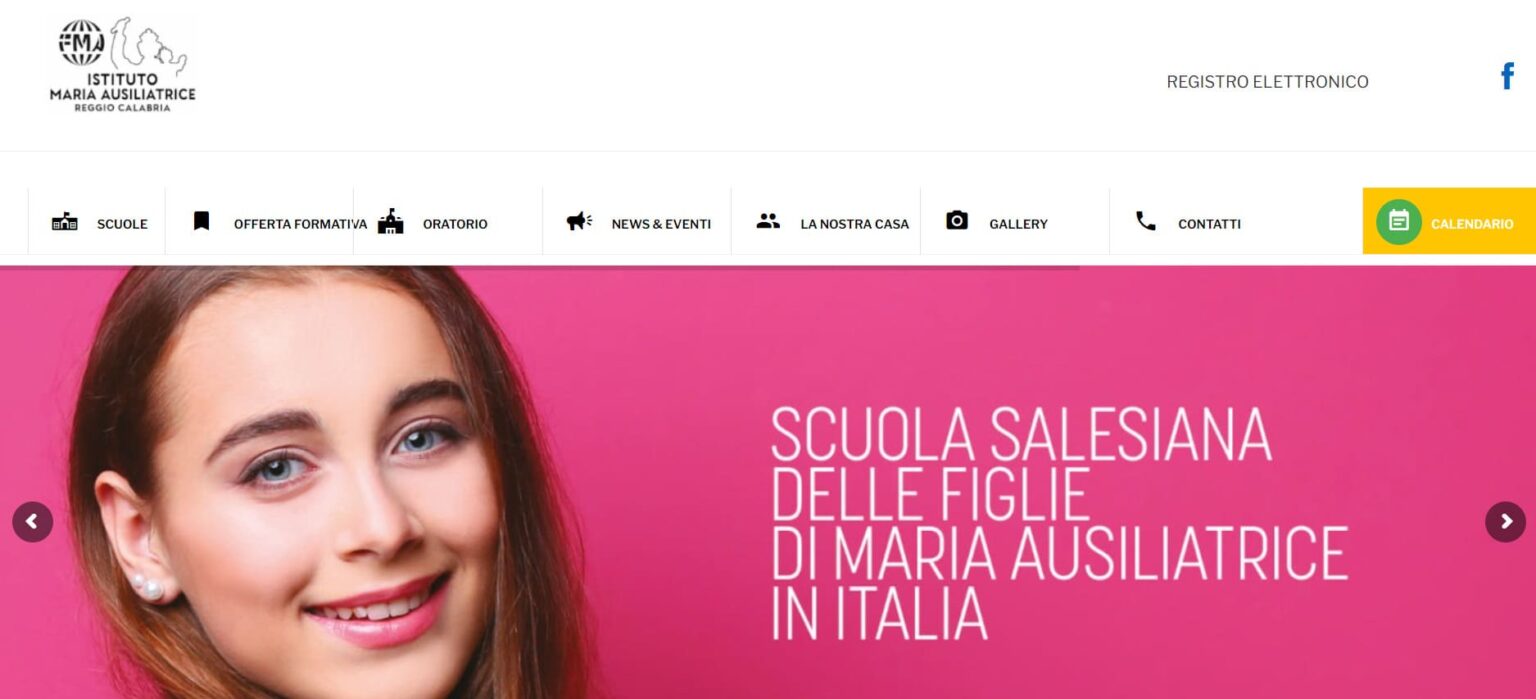Click the bookmark icon for Offerta Formativa
The height and width of the screenshot is (699, 1536).
point(201,221)
